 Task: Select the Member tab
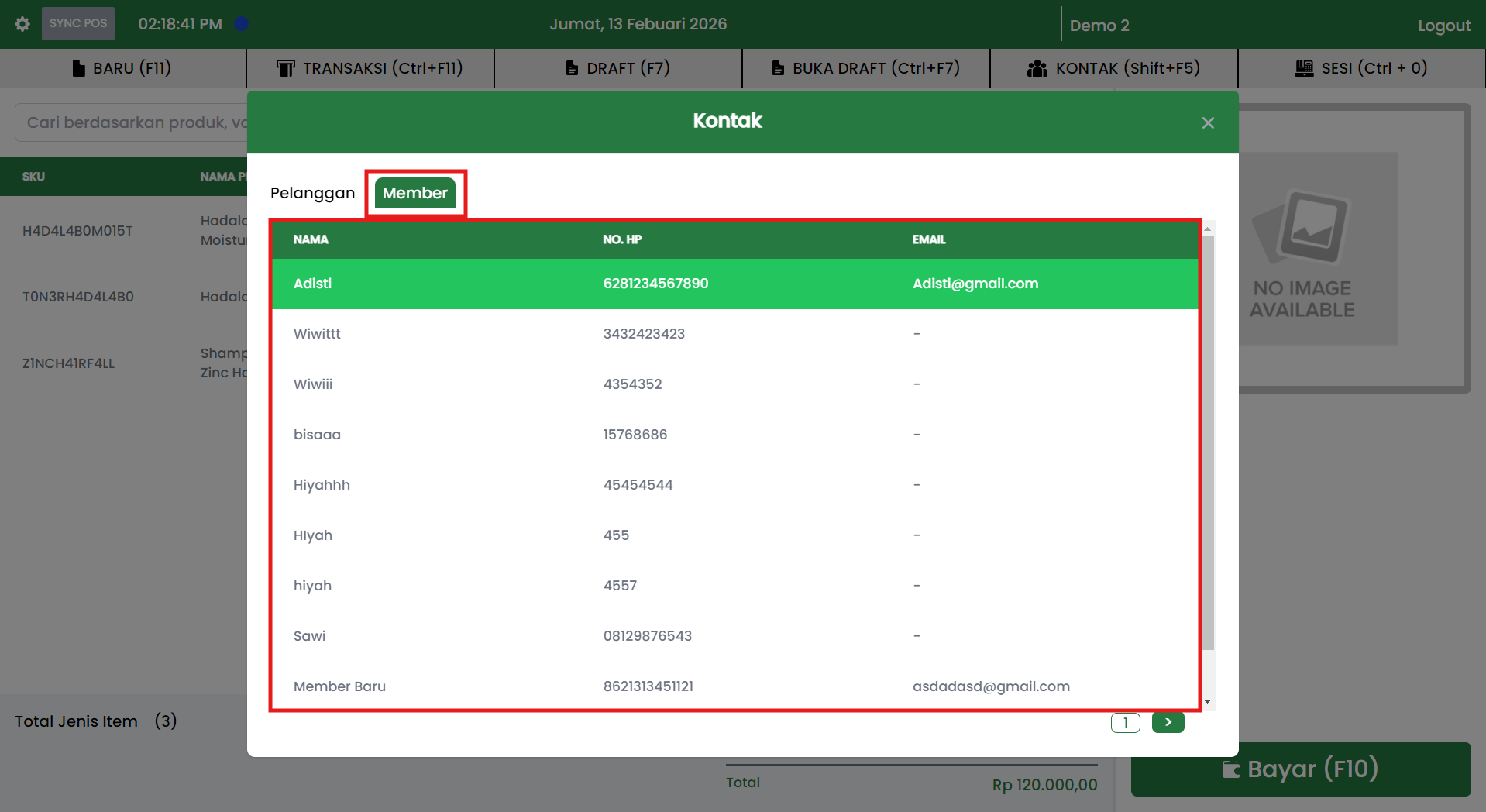pos(414,193)
